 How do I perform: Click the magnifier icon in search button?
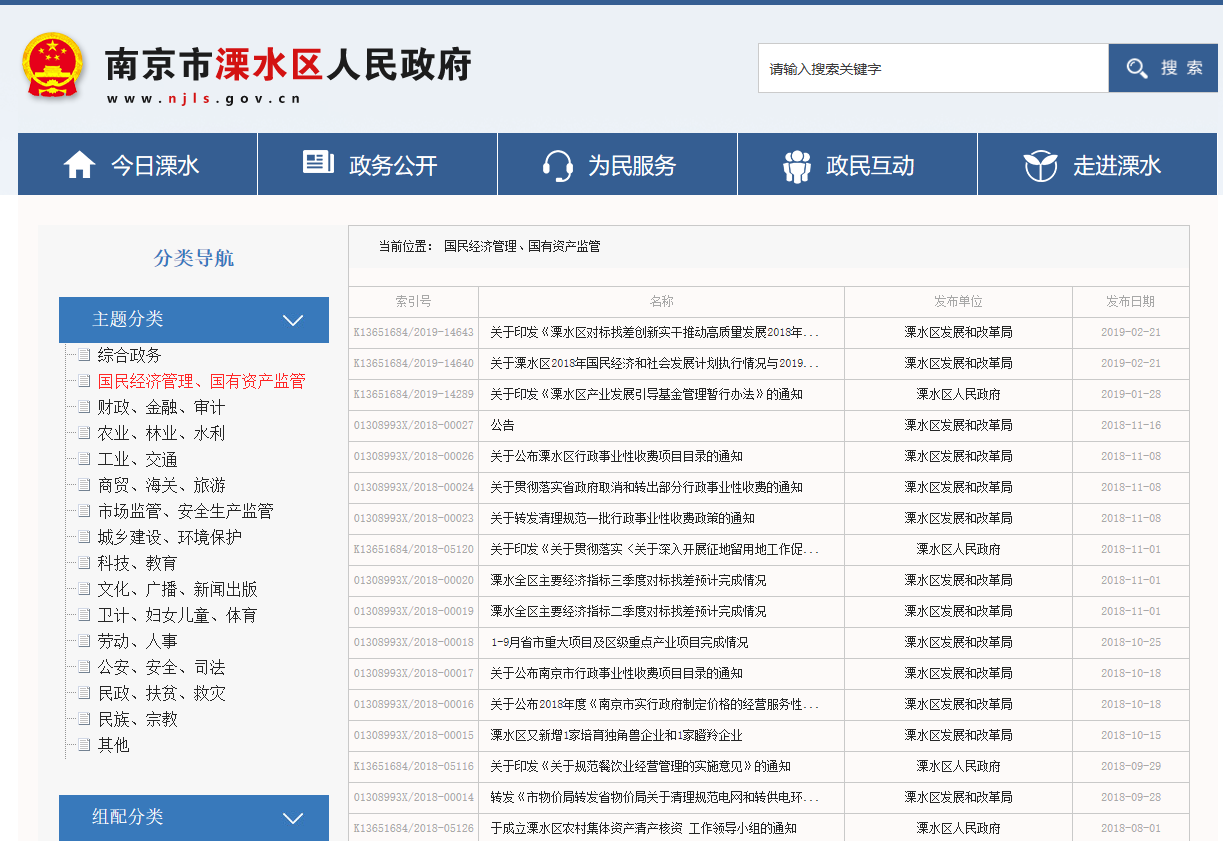1137,68
